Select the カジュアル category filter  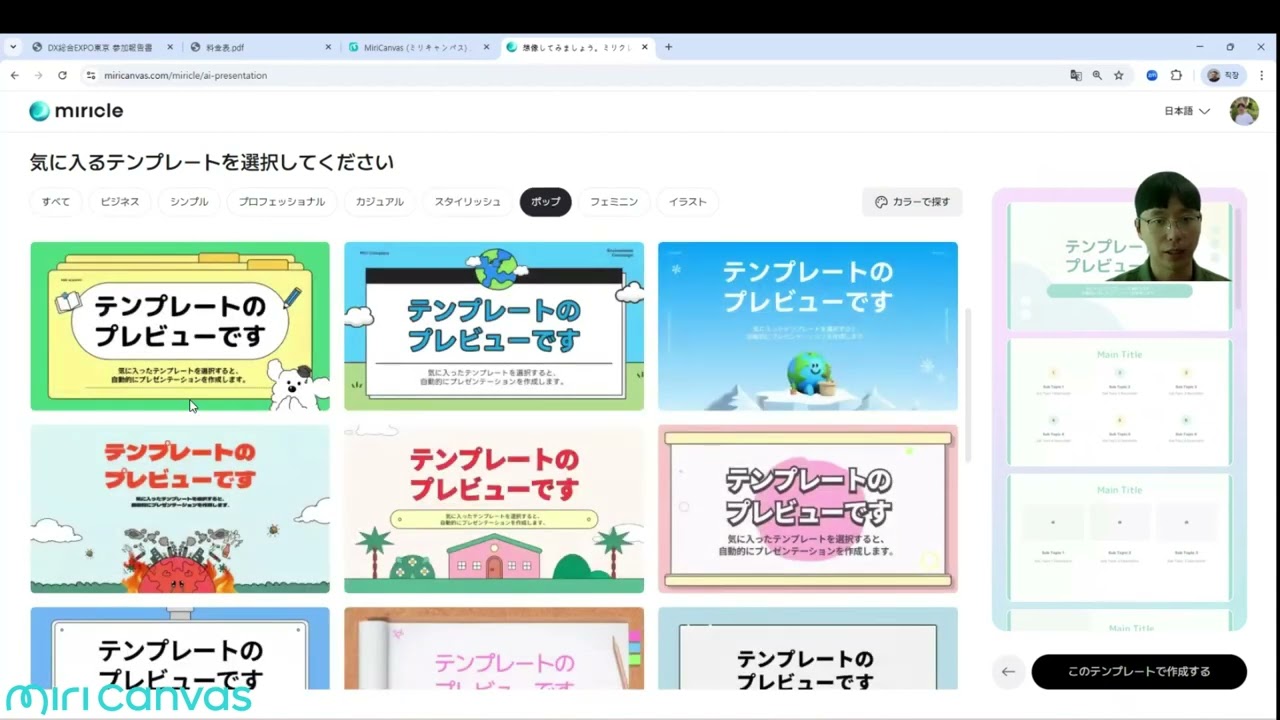(380, 201)
